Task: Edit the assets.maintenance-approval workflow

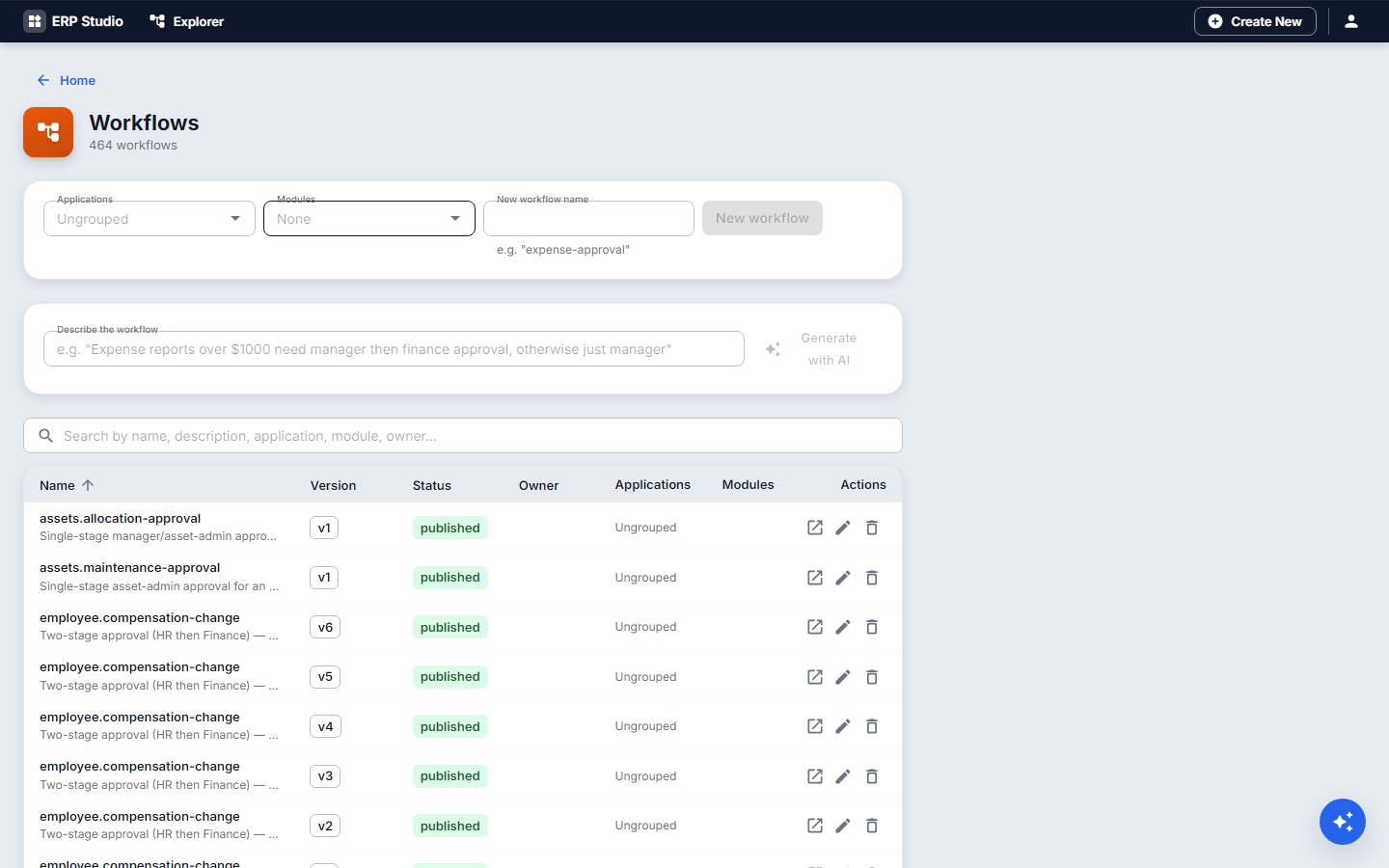Action: [x=843, y=578]
